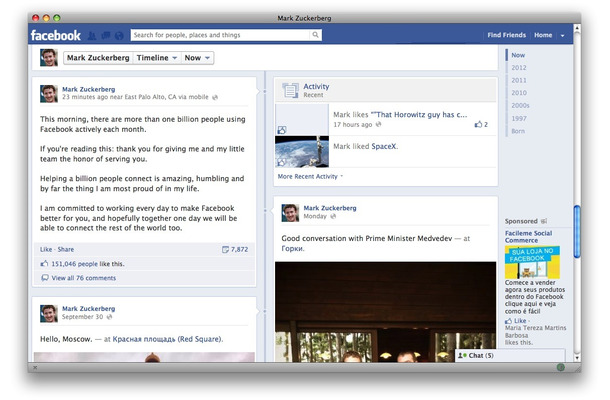Click the 23 minutes ago timestamp

click(x=85, y=97)
